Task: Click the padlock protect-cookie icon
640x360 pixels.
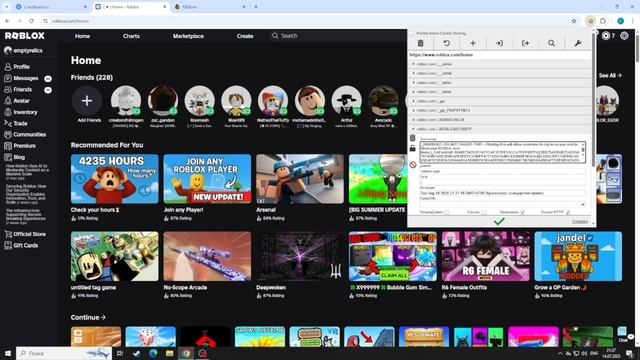Action: [x=413, y=149]
